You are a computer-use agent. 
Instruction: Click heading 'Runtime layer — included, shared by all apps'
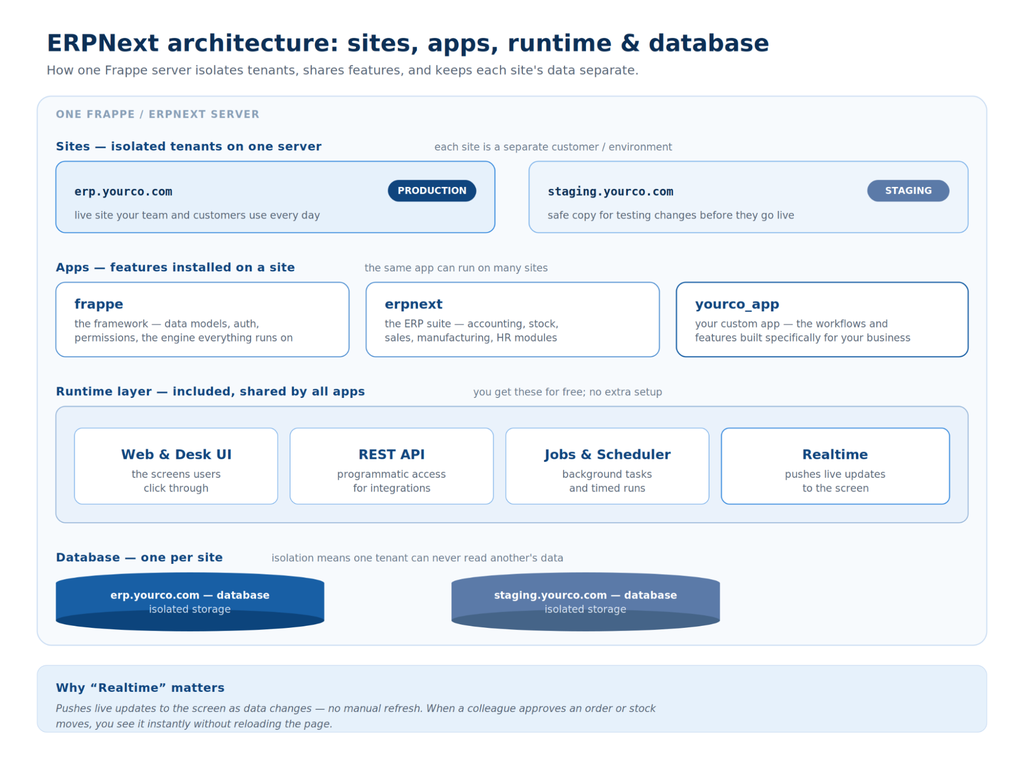[x=210, y=391]
